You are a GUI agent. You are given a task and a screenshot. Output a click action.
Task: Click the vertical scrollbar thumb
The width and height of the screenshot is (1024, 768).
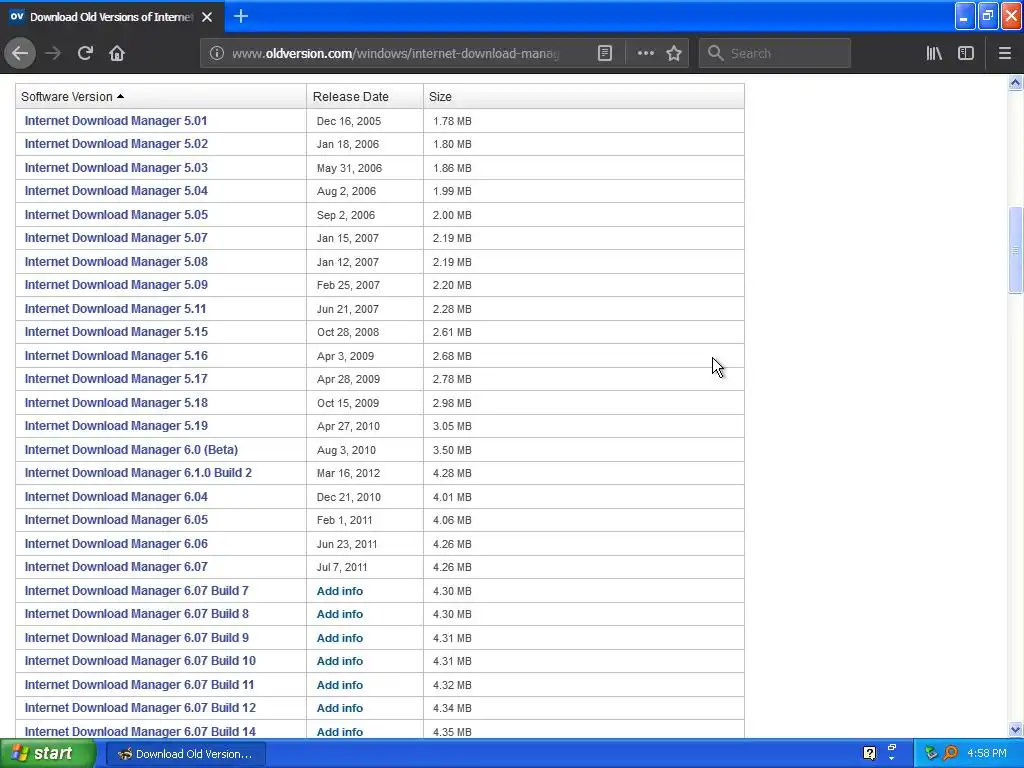tap(1015, 250)
